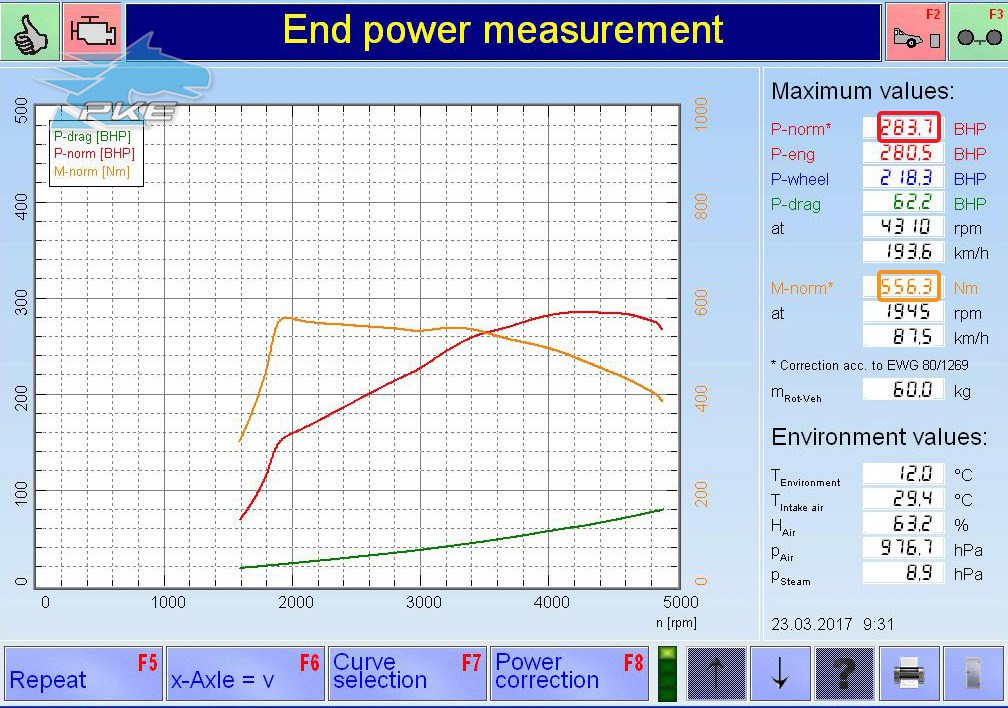Select the F2 trailer vehicle icon
Viewport: 1008px width, 708px height.
point(915,31)
